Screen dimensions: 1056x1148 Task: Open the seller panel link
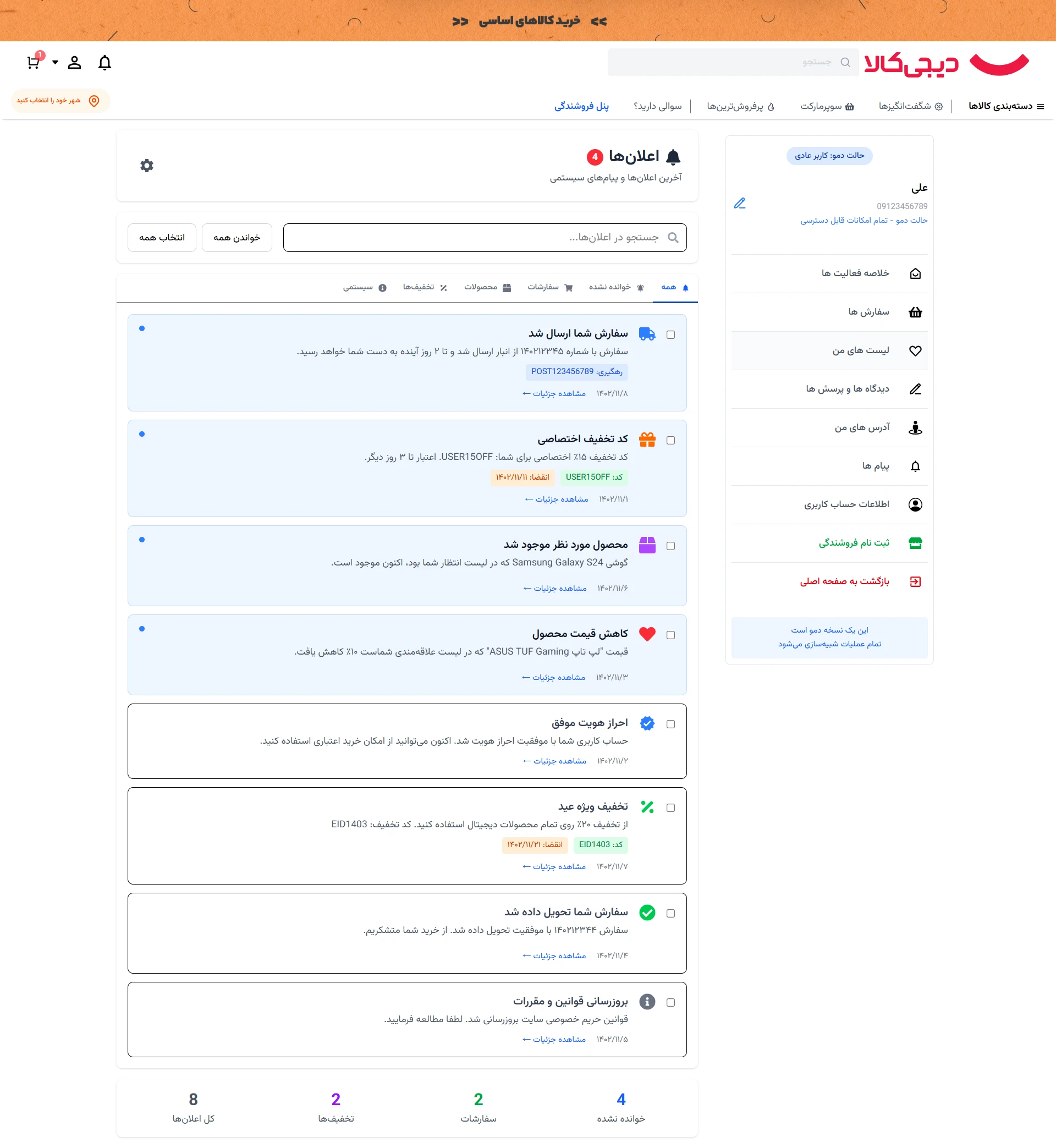tap(581, 106)
